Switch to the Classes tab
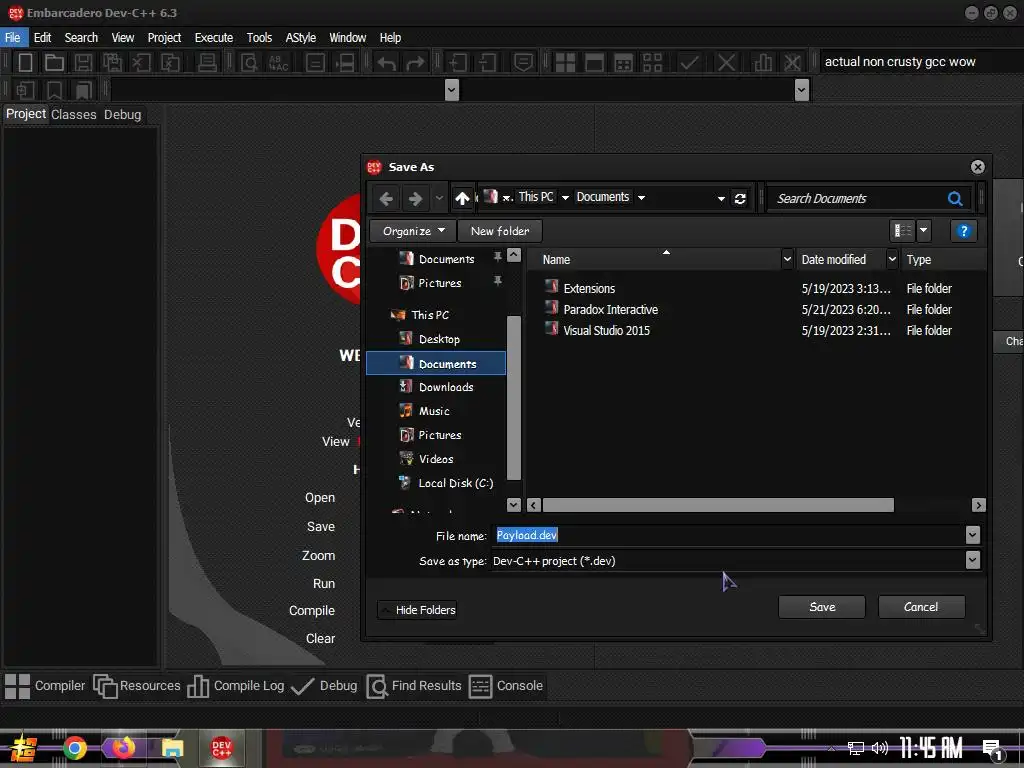 point(74,115)
